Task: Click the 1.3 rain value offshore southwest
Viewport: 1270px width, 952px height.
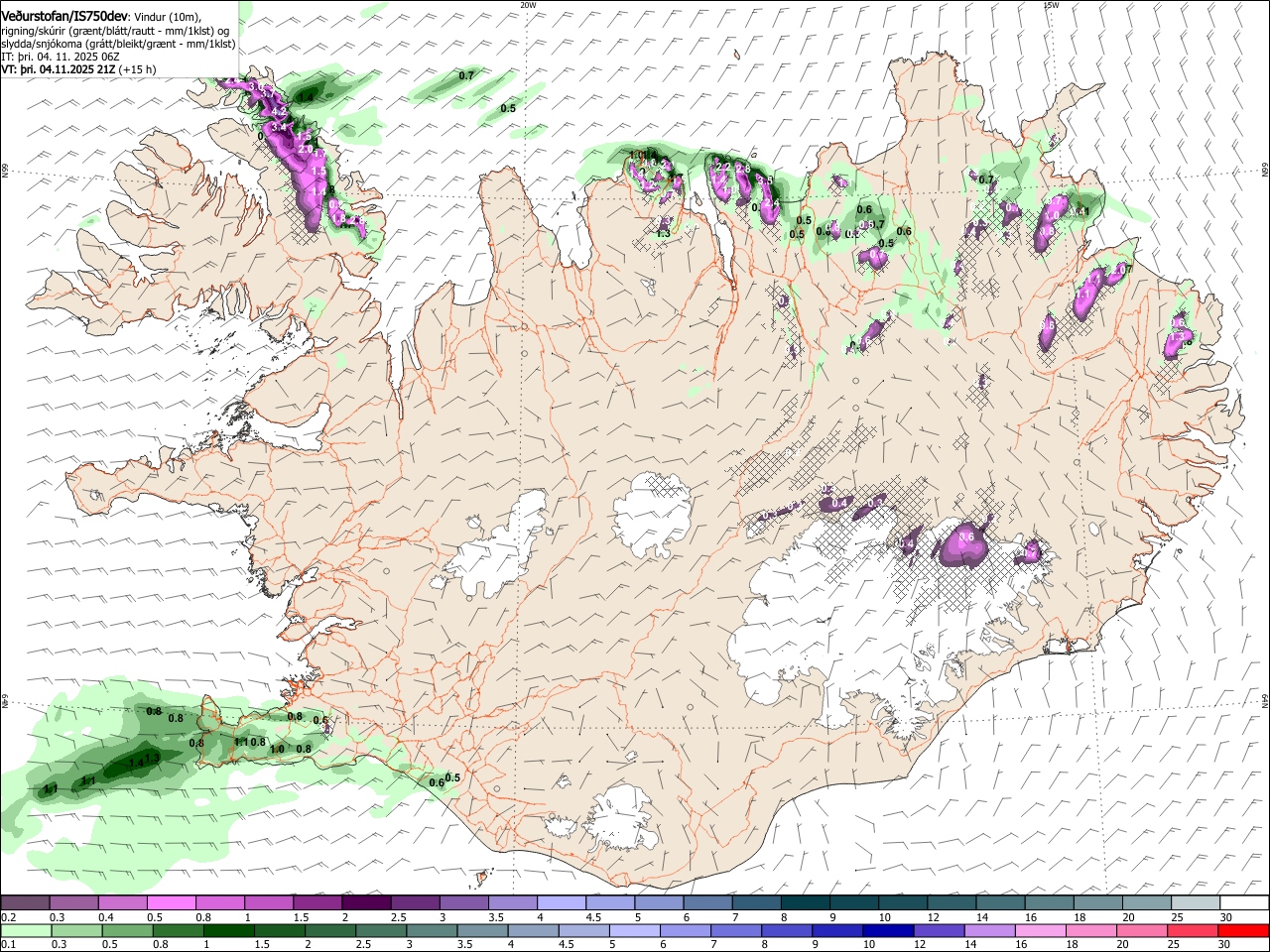Action: (152, 759)
